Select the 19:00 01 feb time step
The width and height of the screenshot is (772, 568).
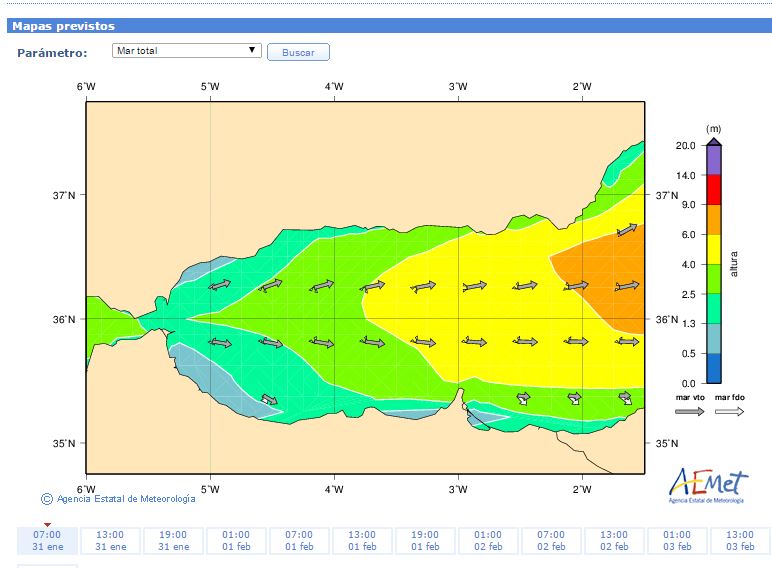[x=425, y=541]
